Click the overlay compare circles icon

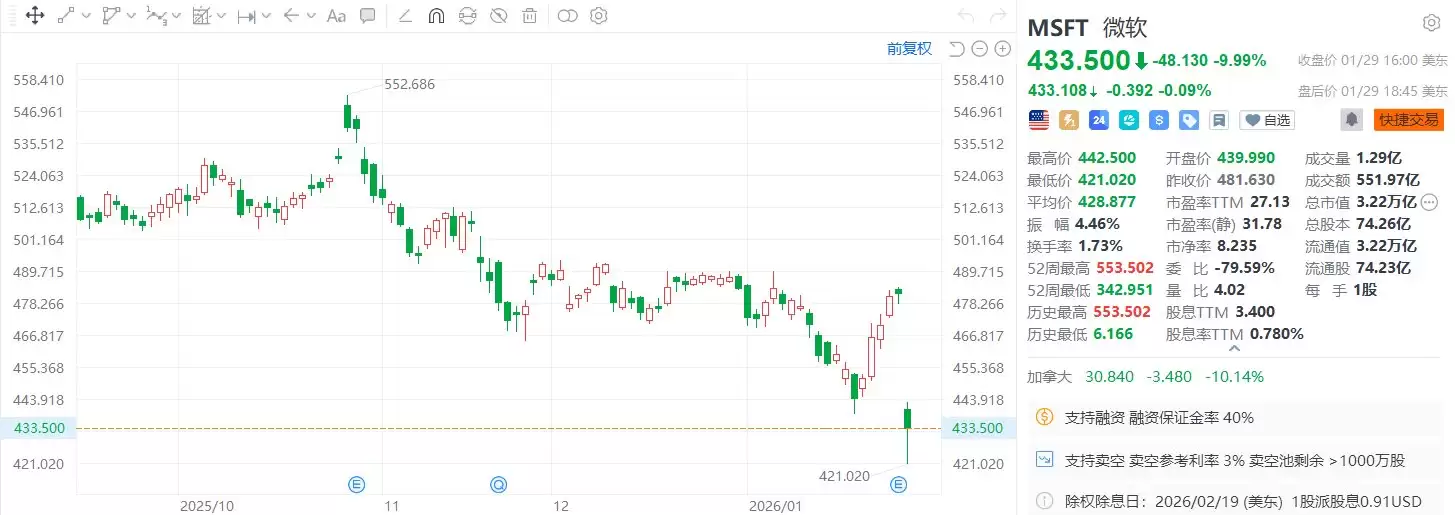(567, 16)
